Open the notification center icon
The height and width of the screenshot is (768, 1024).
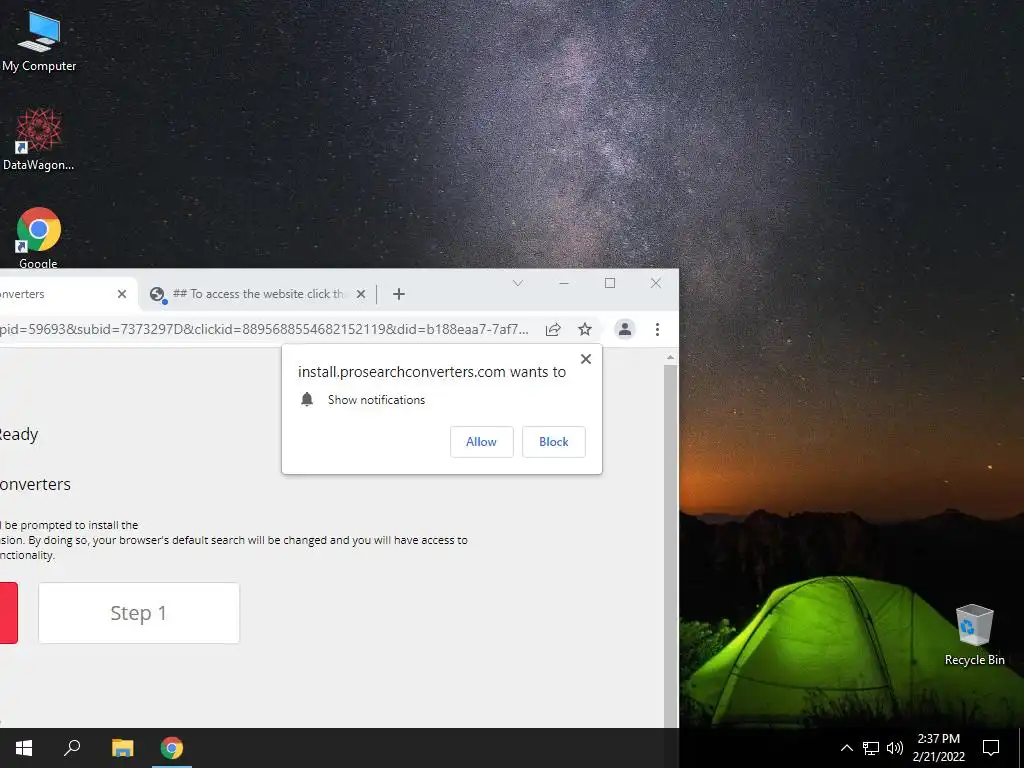[991, 748]
